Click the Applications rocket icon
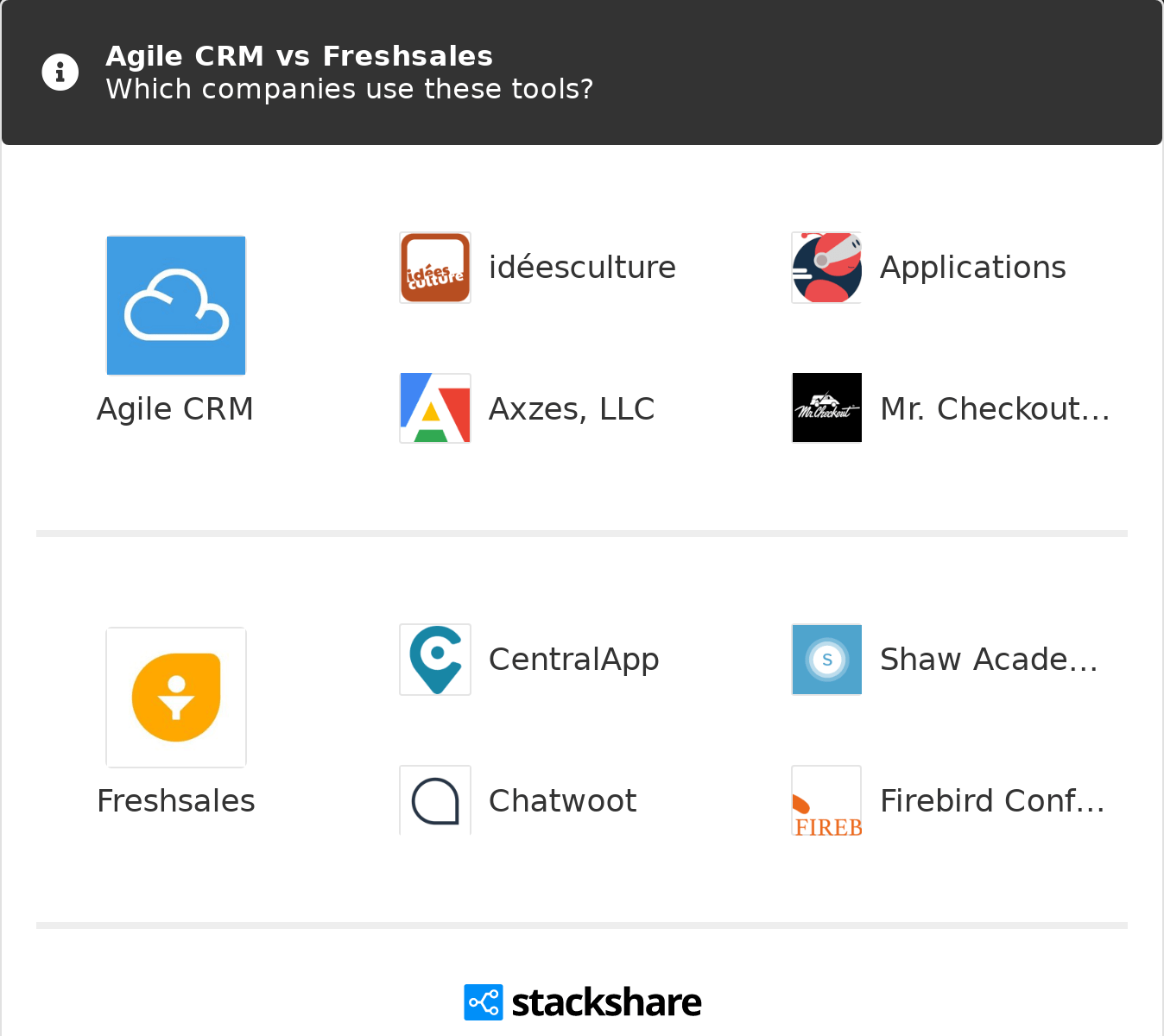This screenshot has width=1164, height=1036. click(827, 268)
